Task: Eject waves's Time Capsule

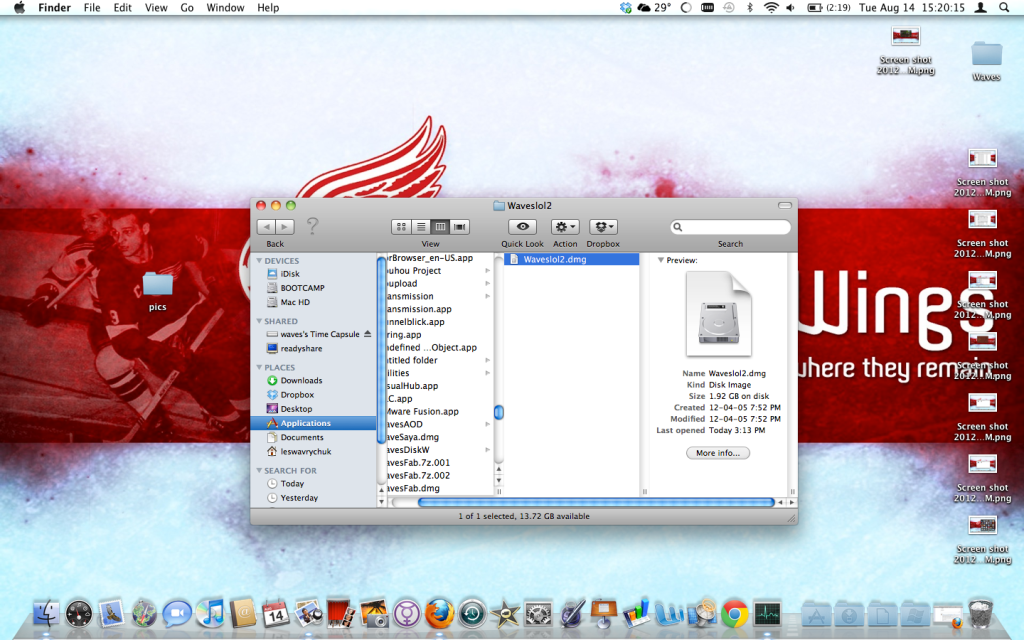Action: (368, 334)
